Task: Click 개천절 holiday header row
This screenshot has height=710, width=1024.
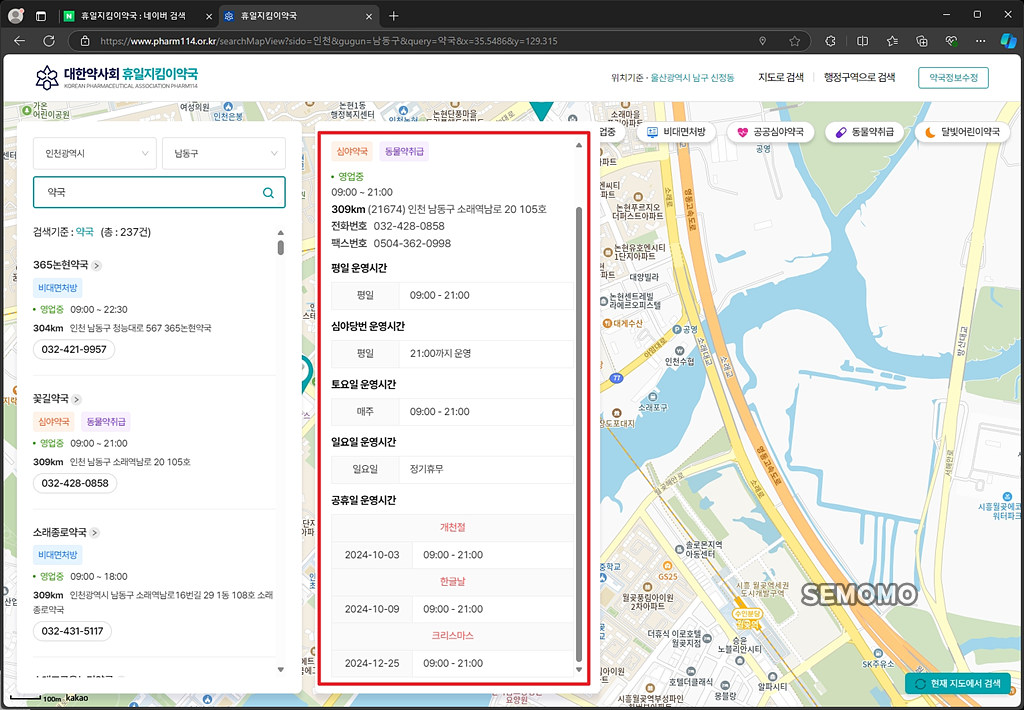Action: pos(453,528)
